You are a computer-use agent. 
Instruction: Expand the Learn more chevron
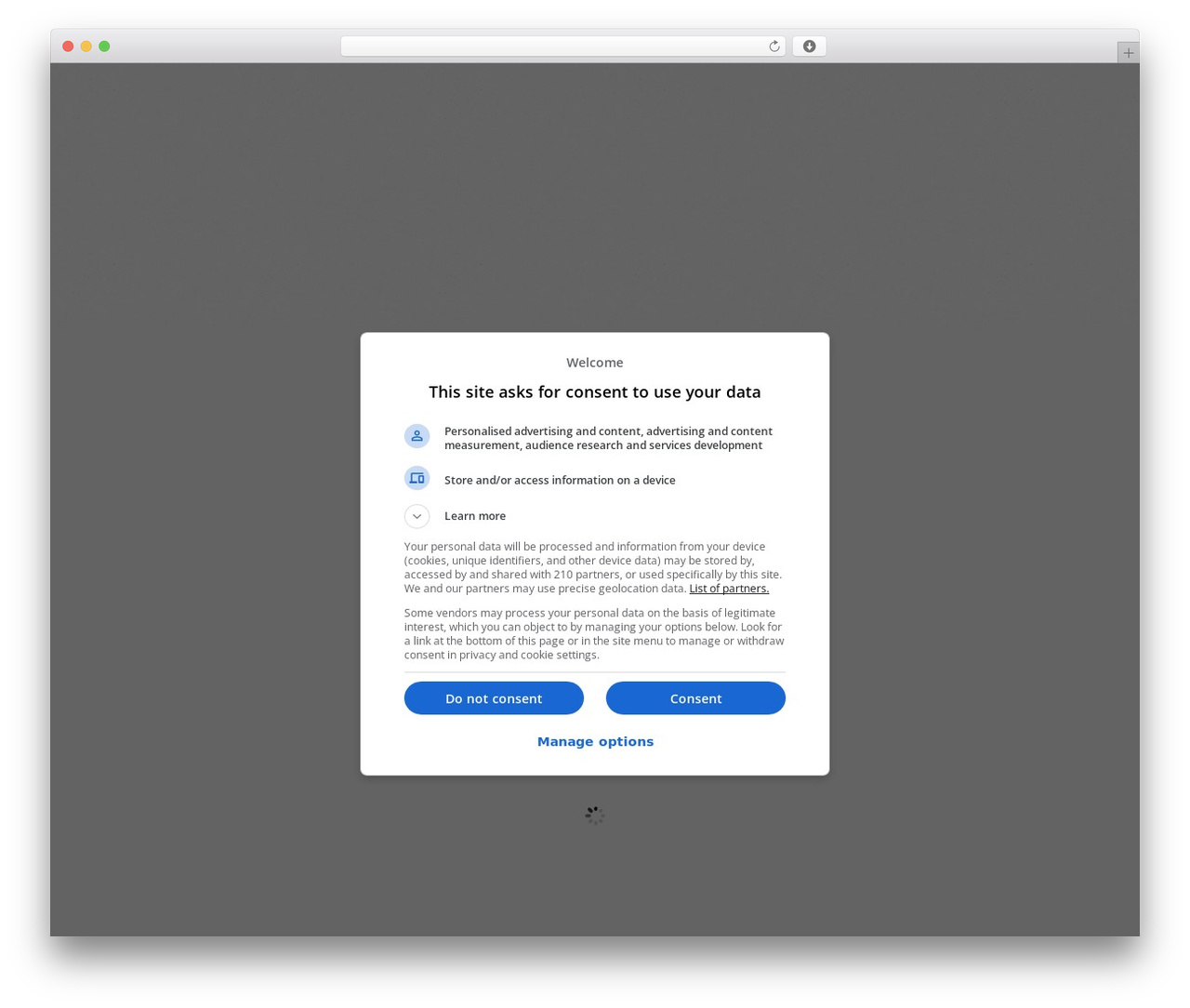pos(416,516)
